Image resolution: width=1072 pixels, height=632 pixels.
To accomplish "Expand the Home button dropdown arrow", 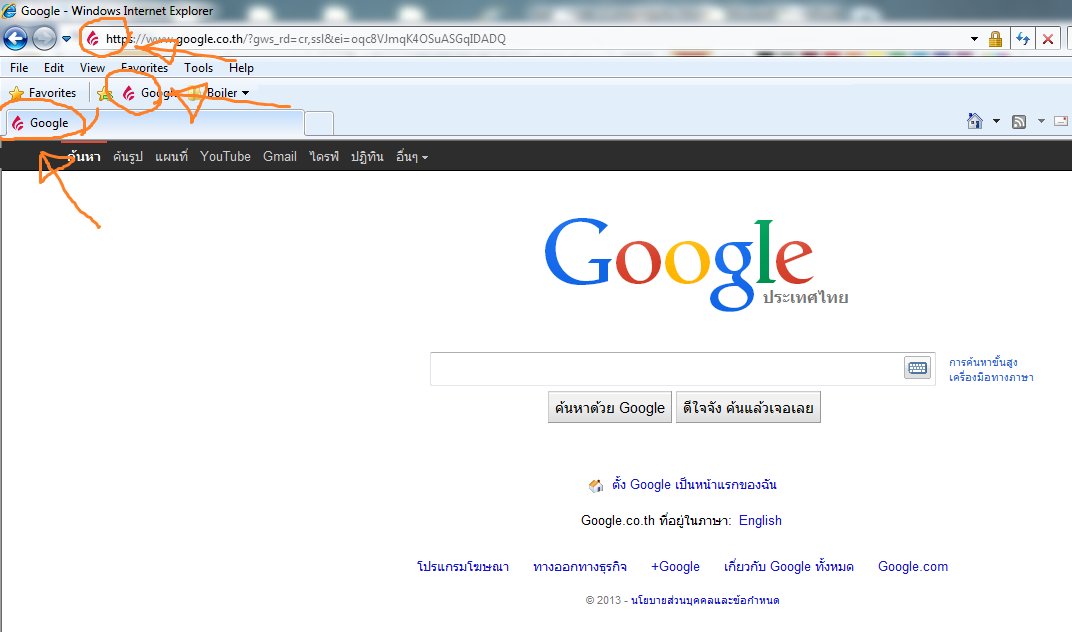I will pyautogui.click(x=996, y=121).
